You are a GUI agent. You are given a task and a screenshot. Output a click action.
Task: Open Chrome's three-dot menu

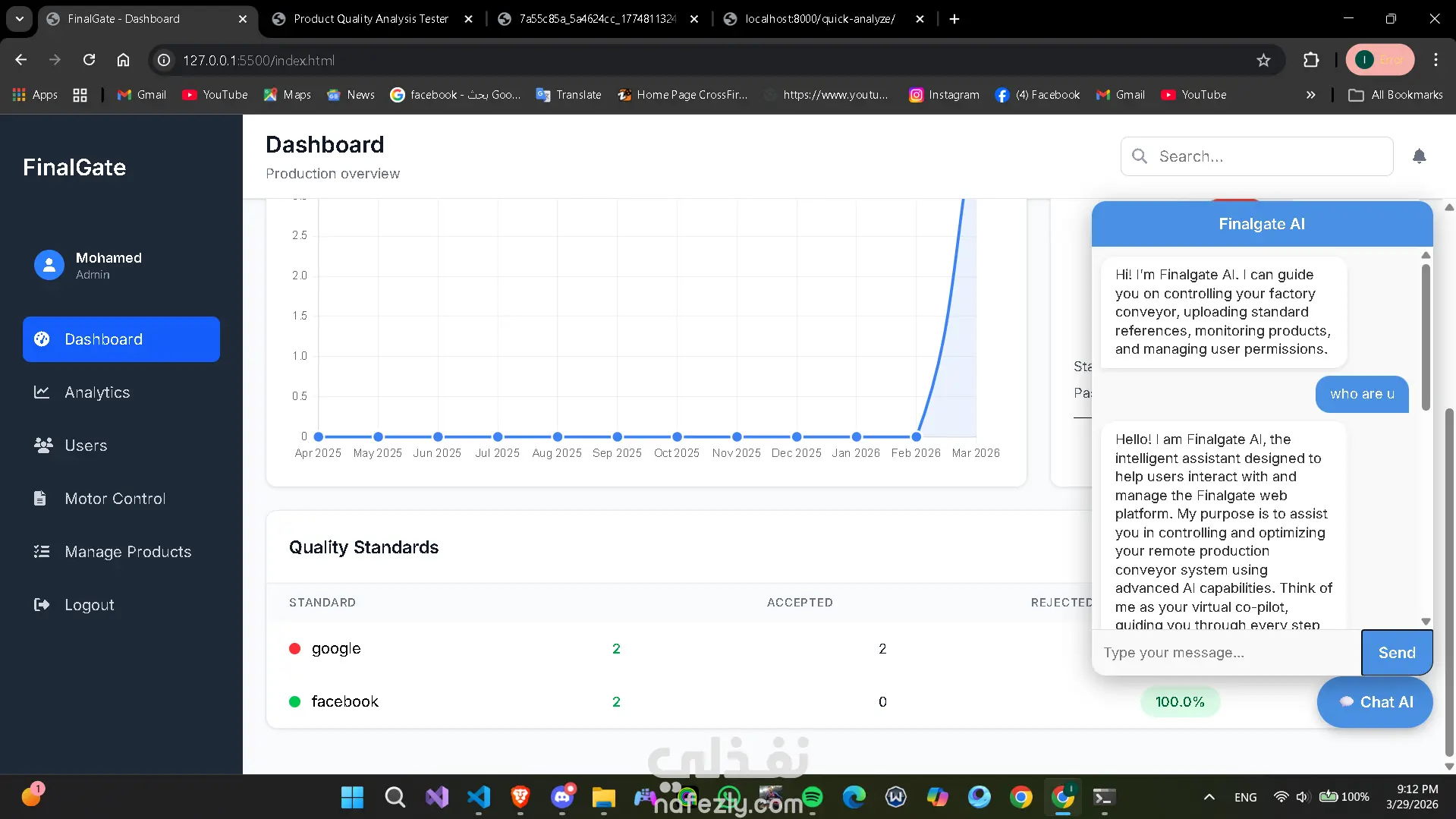1436,60
